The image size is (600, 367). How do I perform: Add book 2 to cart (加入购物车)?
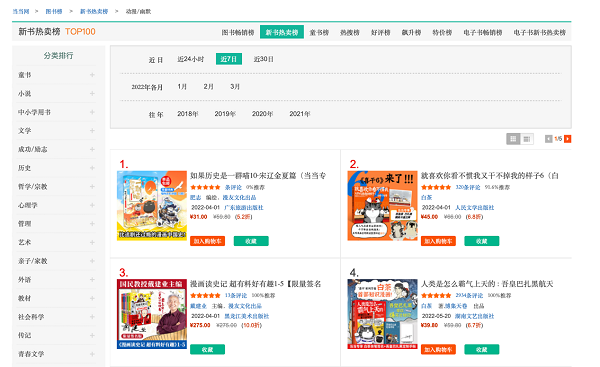click(x=438, y=241)
